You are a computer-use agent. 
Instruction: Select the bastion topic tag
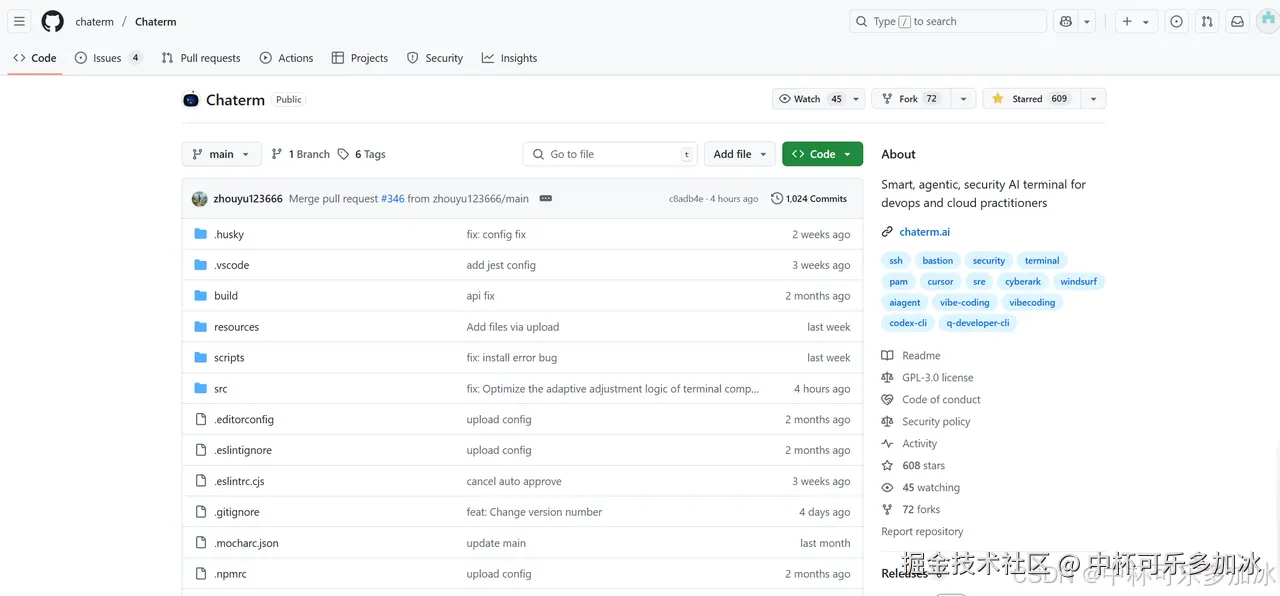tap(938, 261)
